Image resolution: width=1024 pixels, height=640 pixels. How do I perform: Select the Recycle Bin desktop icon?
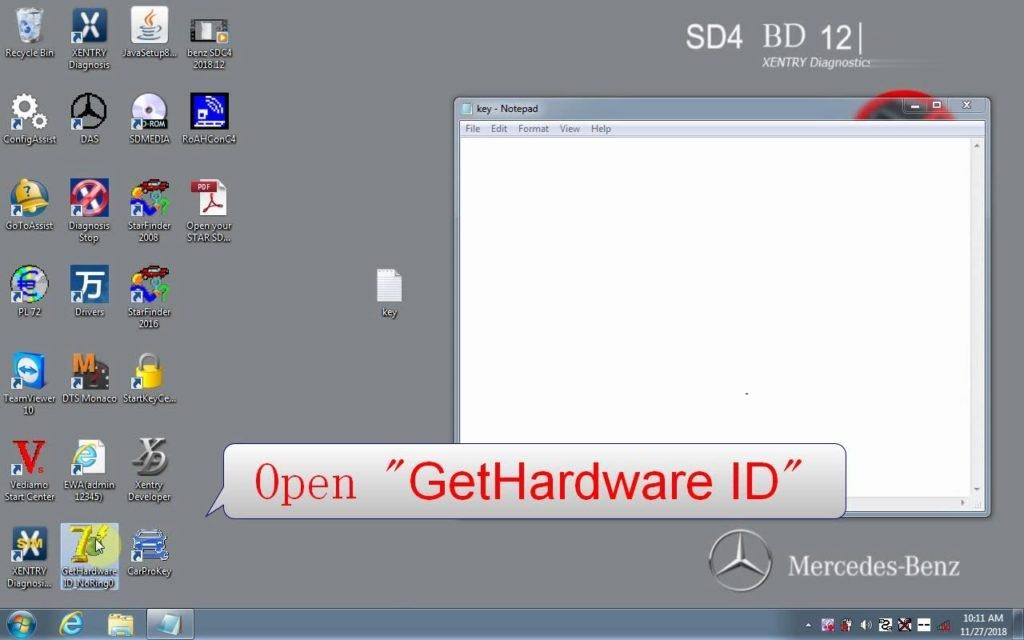click(x=29, y=33)
